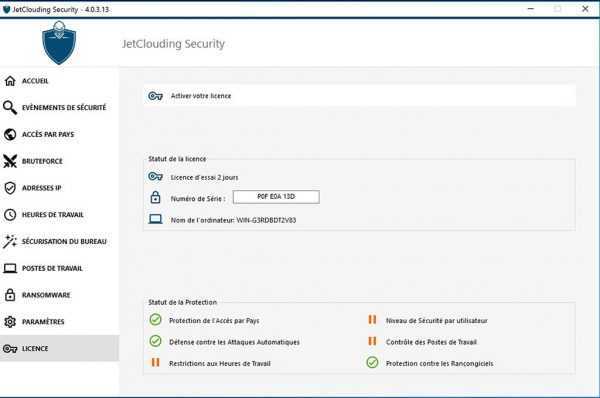The width and height of the screenshot is (600, 398).
Task: Click Protection contre les Rancongiciels status
Action: [439, 364]
